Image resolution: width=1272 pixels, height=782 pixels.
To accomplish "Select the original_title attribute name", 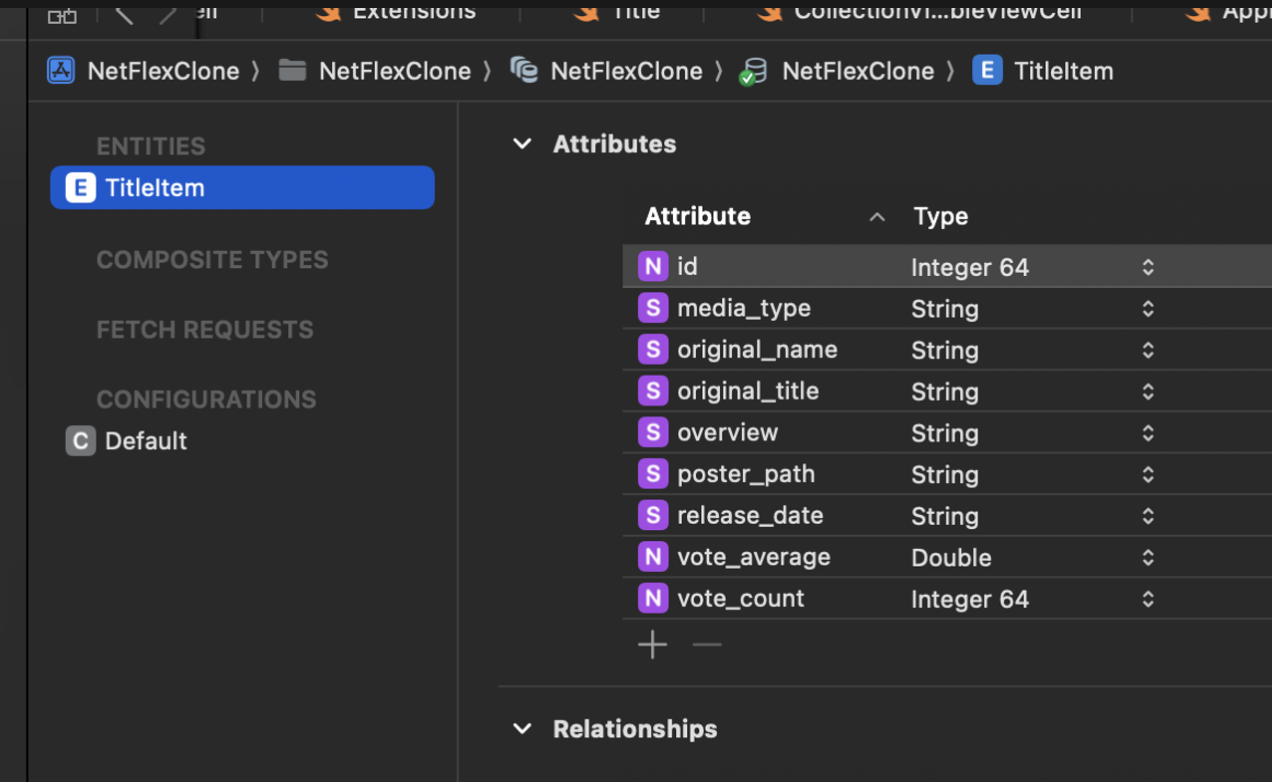I will [x=748, y=391].
